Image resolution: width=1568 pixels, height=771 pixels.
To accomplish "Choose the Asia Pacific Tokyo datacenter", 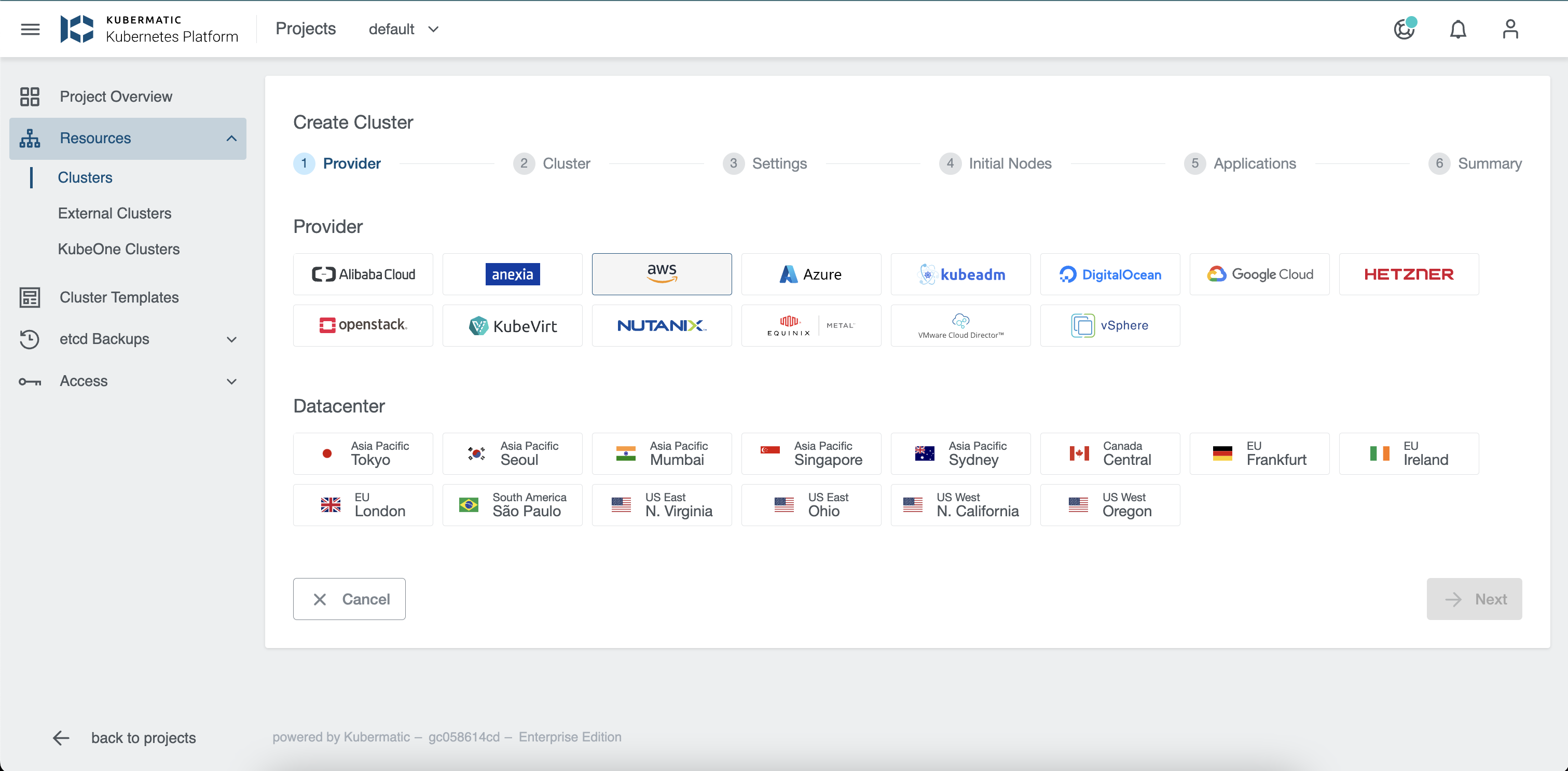I will (x=363, y=453).
